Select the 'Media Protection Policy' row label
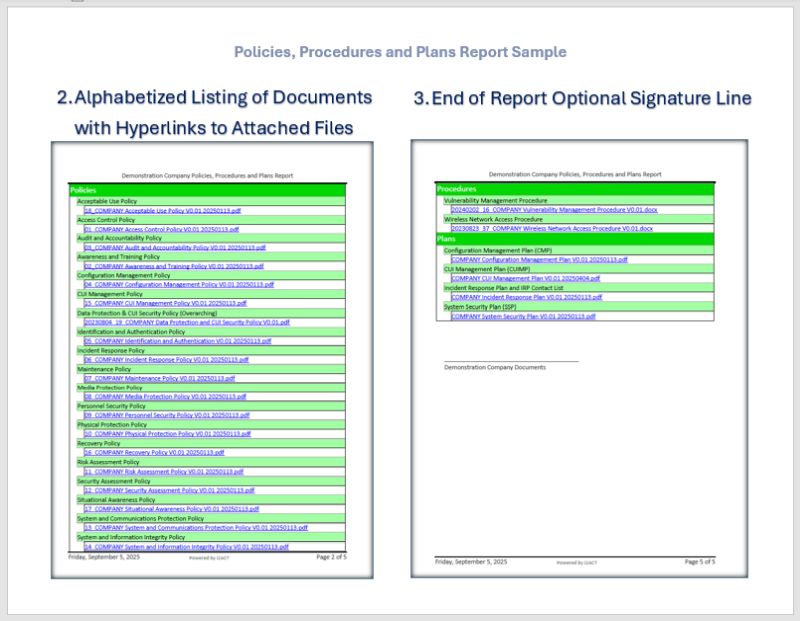 tap(110, 387)
